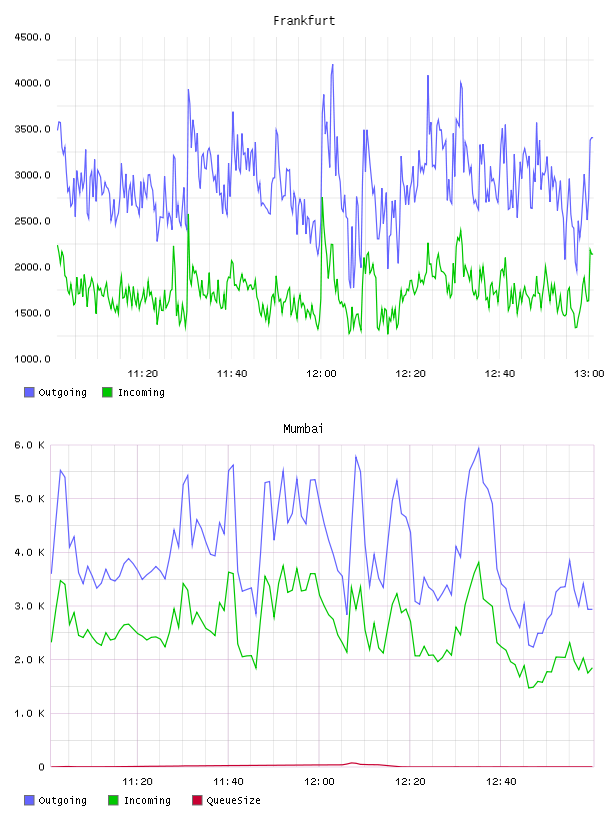Click the 1000.0 y-axis label in Frankfurt
The image size is (608, 816).
click(32, 359)
